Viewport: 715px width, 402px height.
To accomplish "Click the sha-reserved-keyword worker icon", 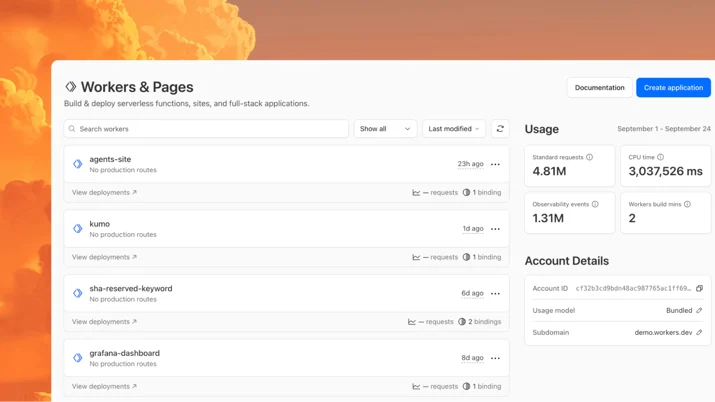I will point(78,294).
